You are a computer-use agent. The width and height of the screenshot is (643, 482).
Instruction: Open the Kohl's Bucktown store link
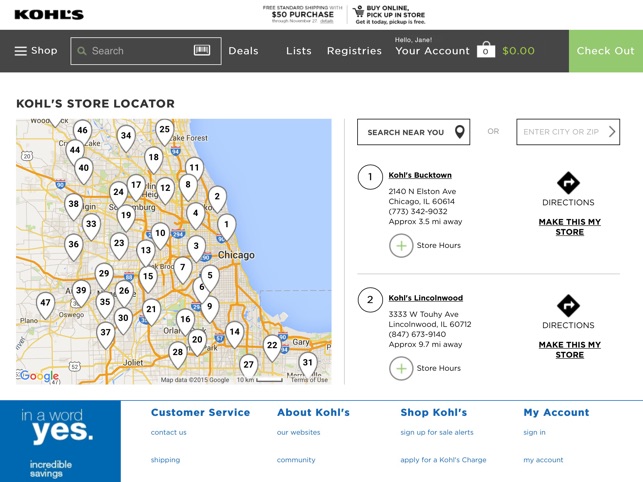pos(420,175)
